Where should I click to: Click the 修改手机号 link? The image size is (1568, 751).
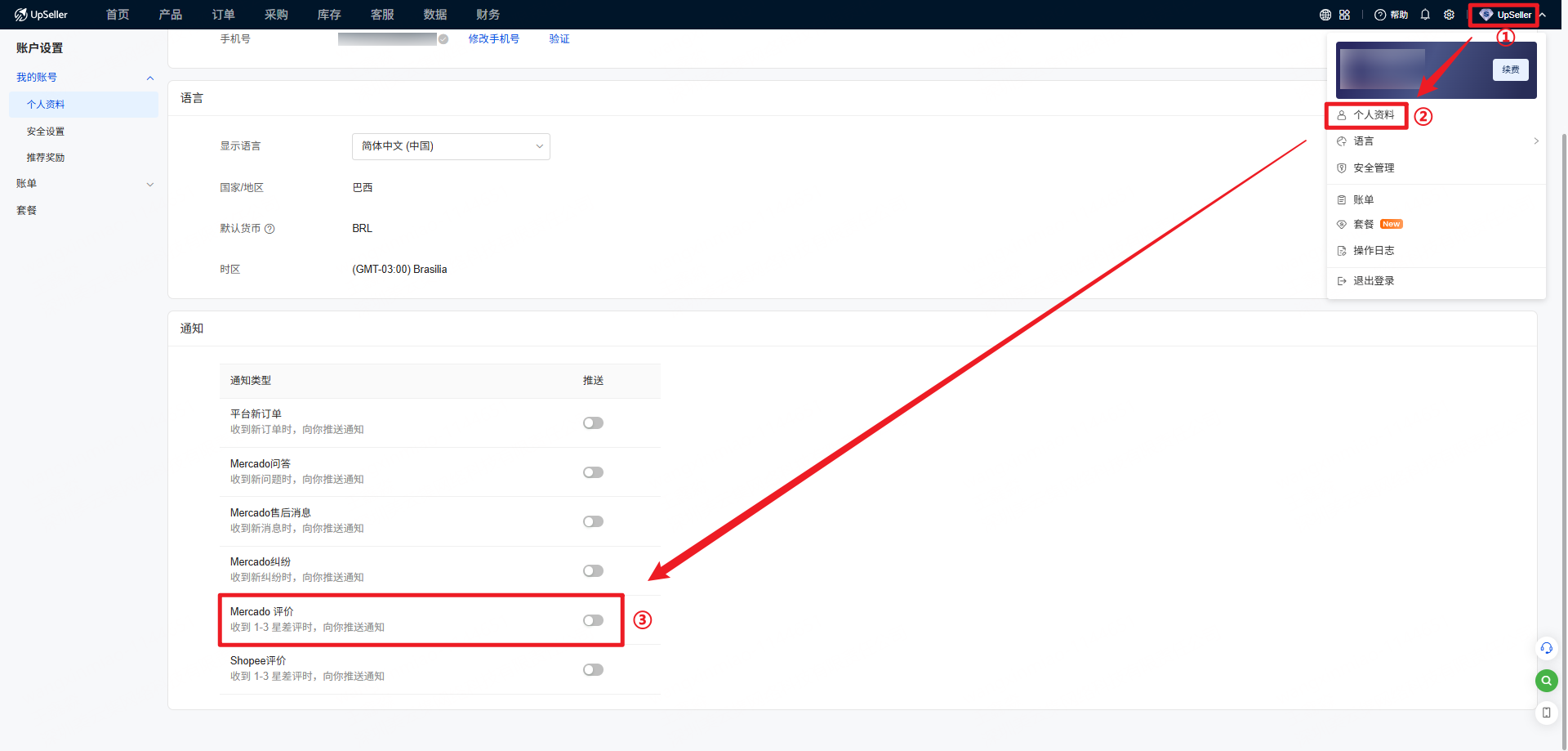click(493, 39)
